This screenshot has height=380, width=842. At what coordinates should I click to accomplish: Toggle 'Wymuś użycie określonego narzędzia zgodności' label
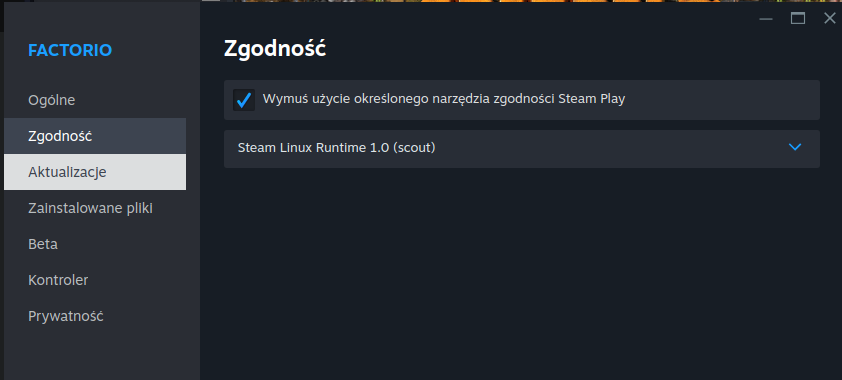click(x=444, y=99)
